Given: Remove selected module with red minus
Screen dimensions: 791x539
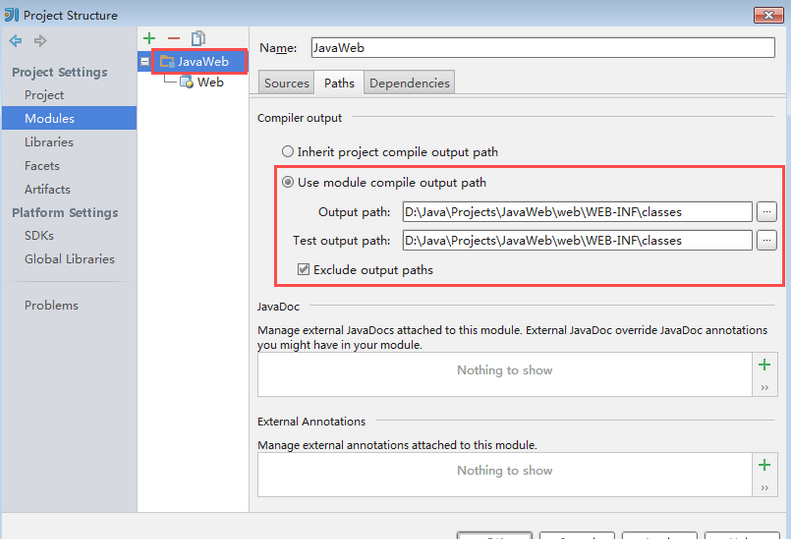Looking at the screenshot, I should pyautogui.click(x=174, y=38).
